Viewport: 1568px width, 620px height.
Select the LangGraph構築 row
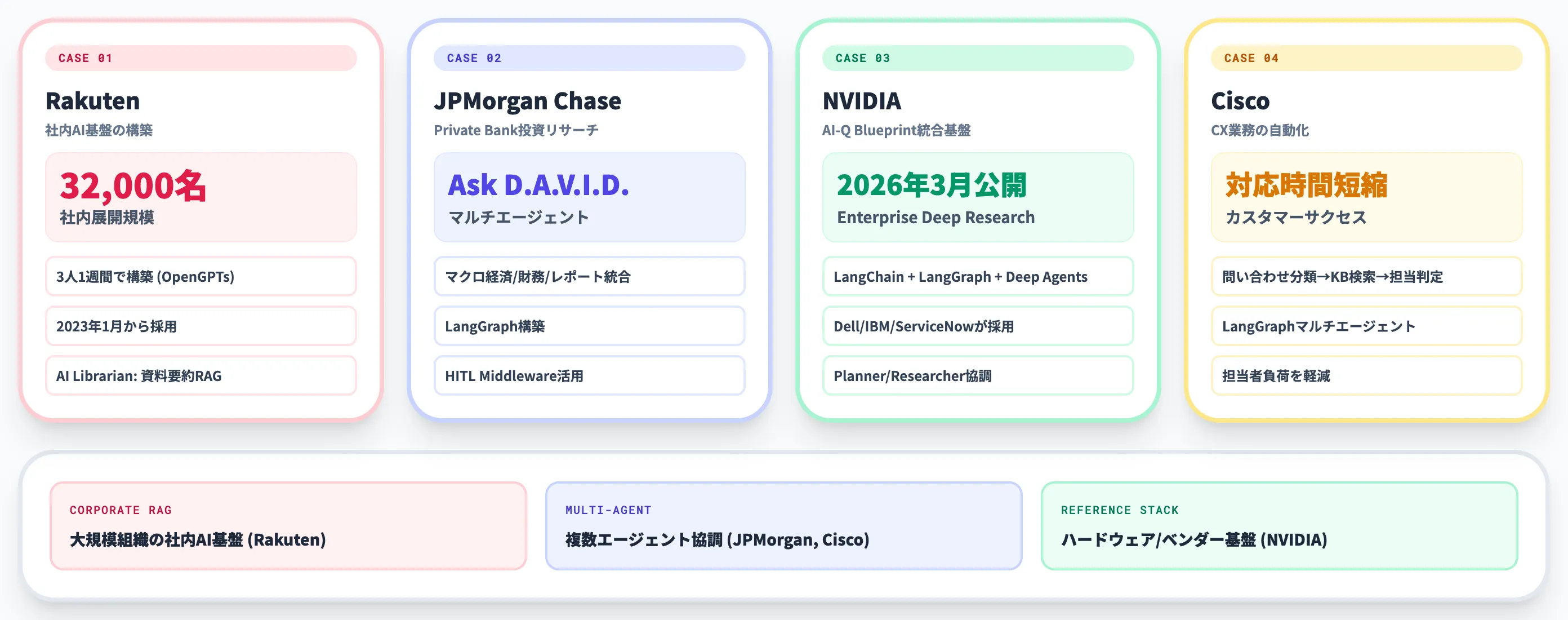click(x=589, y=326)
